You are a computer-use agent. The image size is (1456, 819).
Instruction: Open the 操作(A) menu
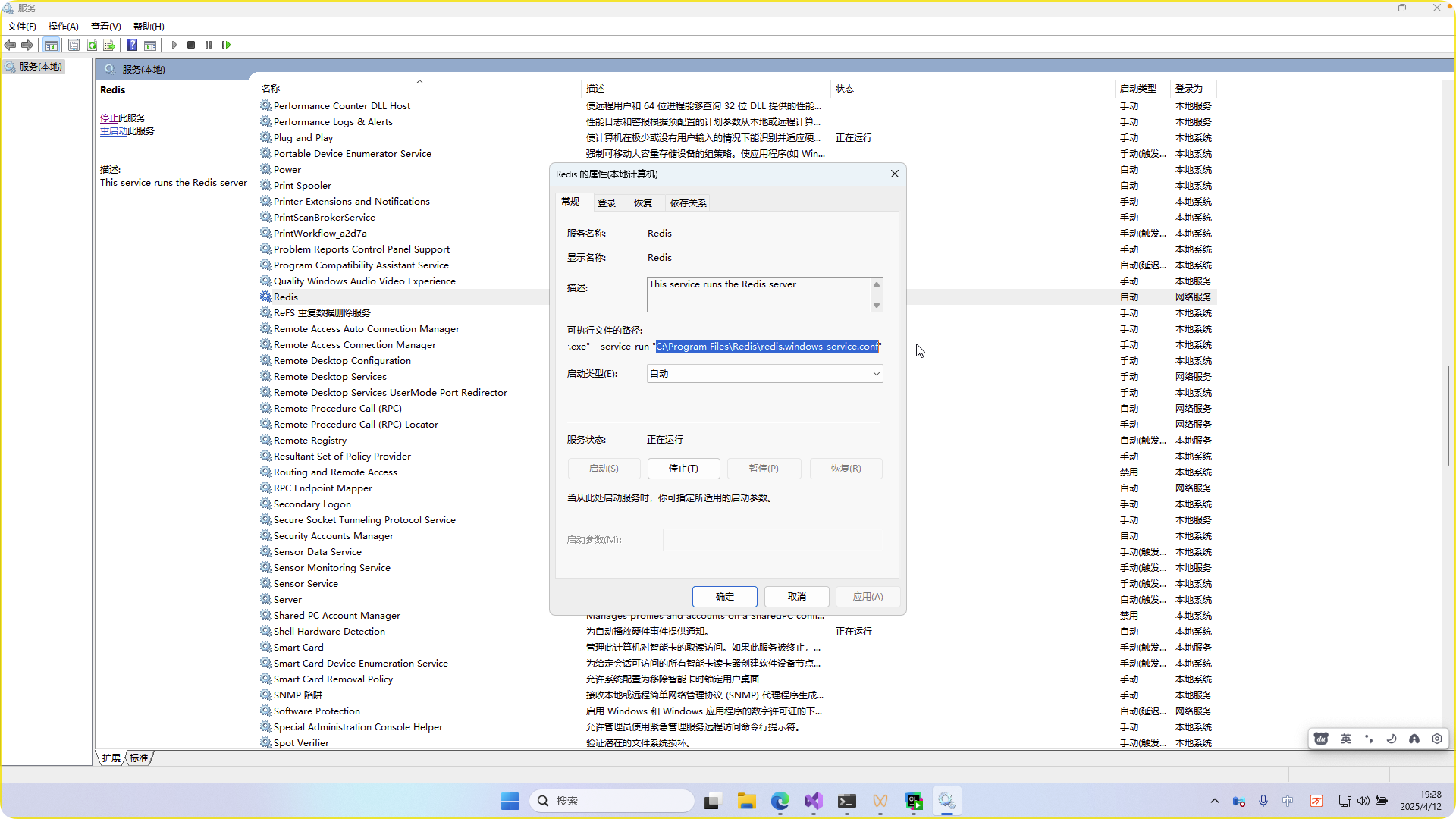[63, 26]
